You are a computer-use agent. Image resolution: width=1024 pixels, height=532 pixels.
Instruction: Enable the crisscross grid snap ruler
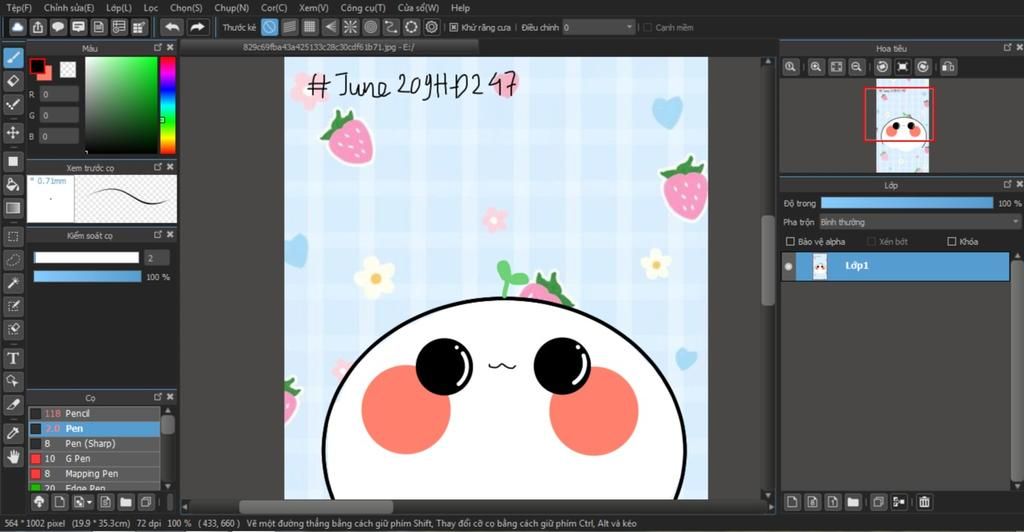point(310,27)
